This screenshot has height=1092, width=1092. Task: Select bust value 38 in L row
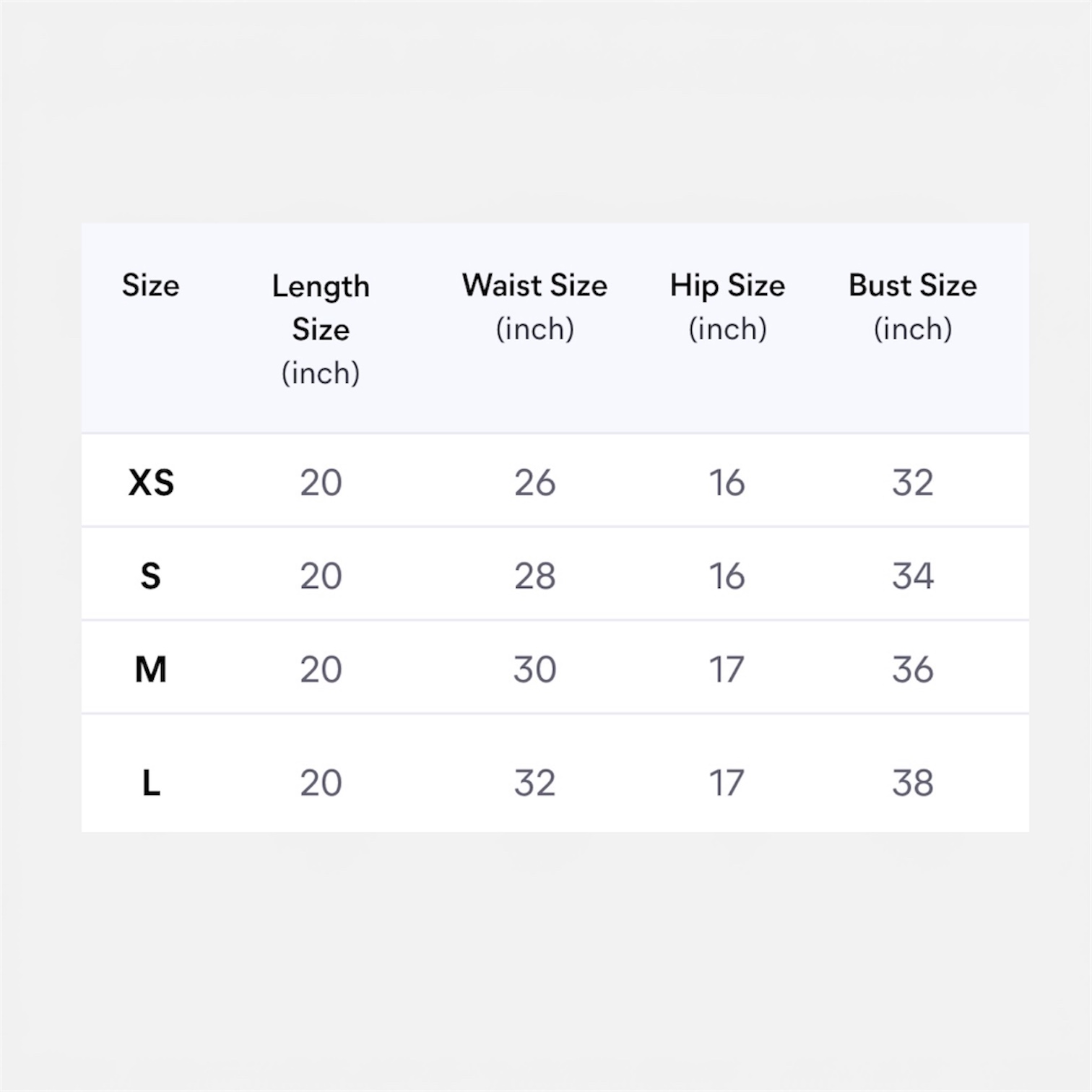pos(913,783)
